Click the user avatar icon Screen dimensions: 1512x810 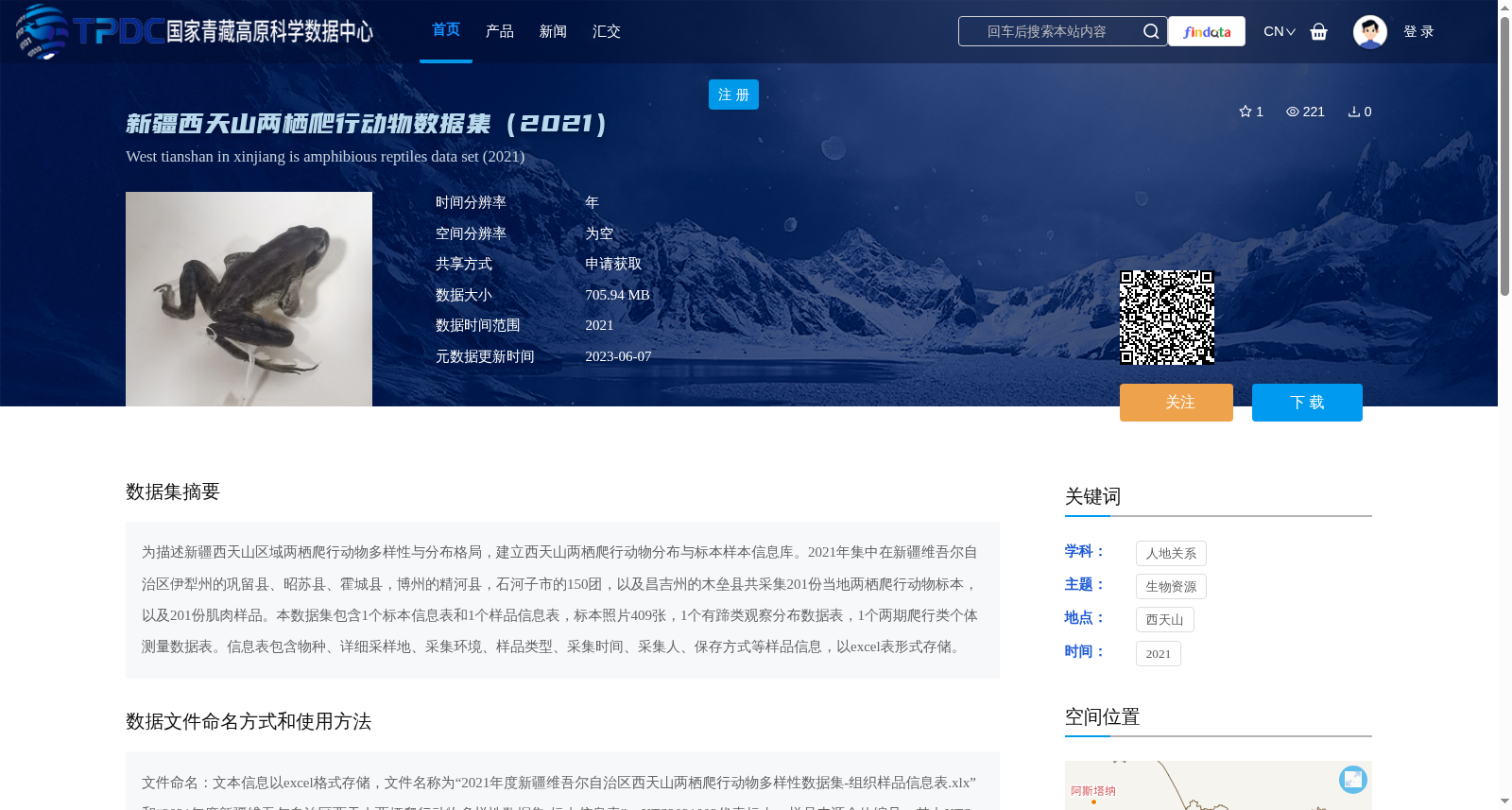pyautogui.click(x=1369, y=31)
